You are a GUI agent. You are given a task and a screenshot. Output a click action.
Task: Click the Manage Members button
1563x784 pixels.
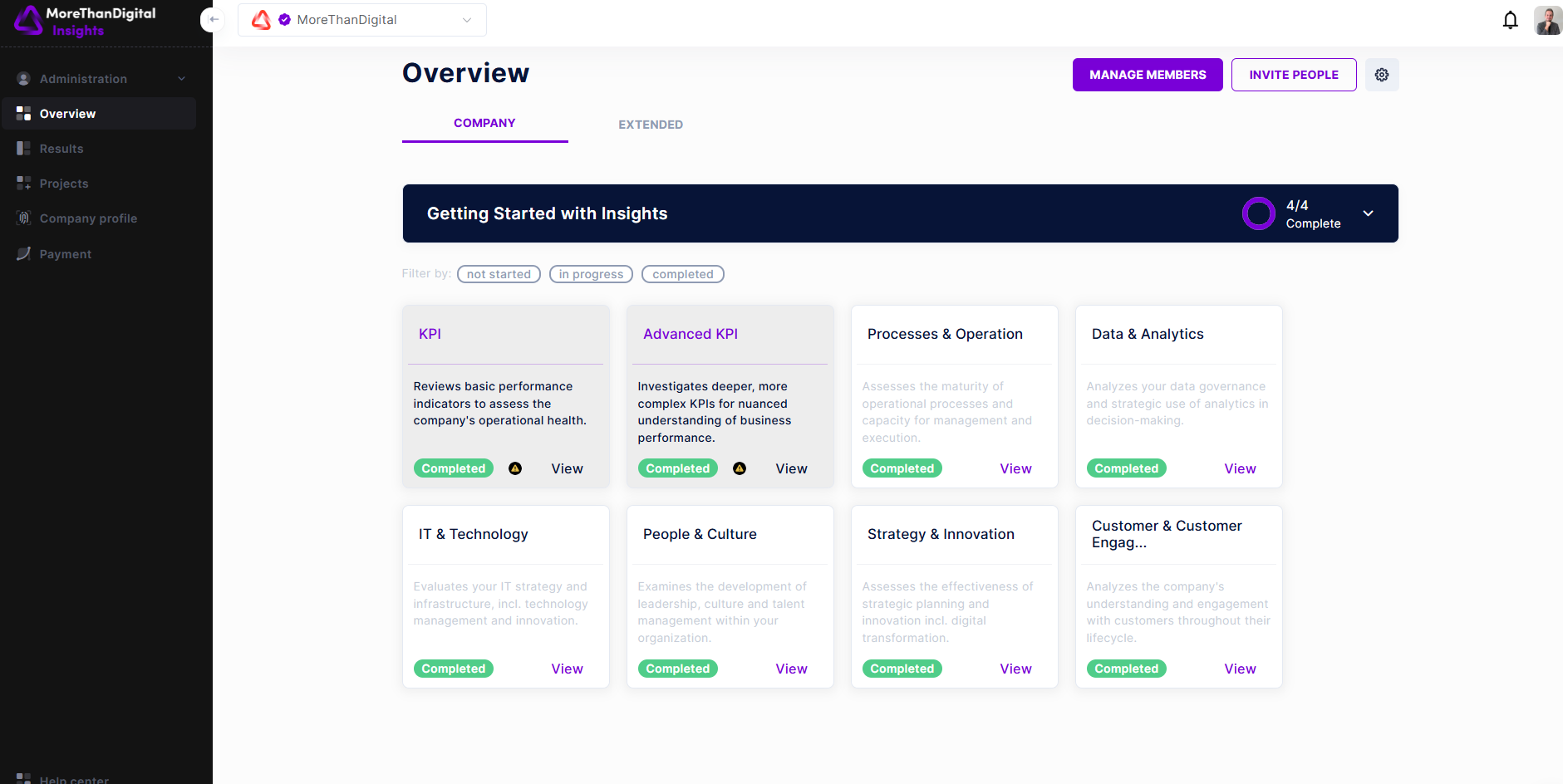coord(1147,75)
